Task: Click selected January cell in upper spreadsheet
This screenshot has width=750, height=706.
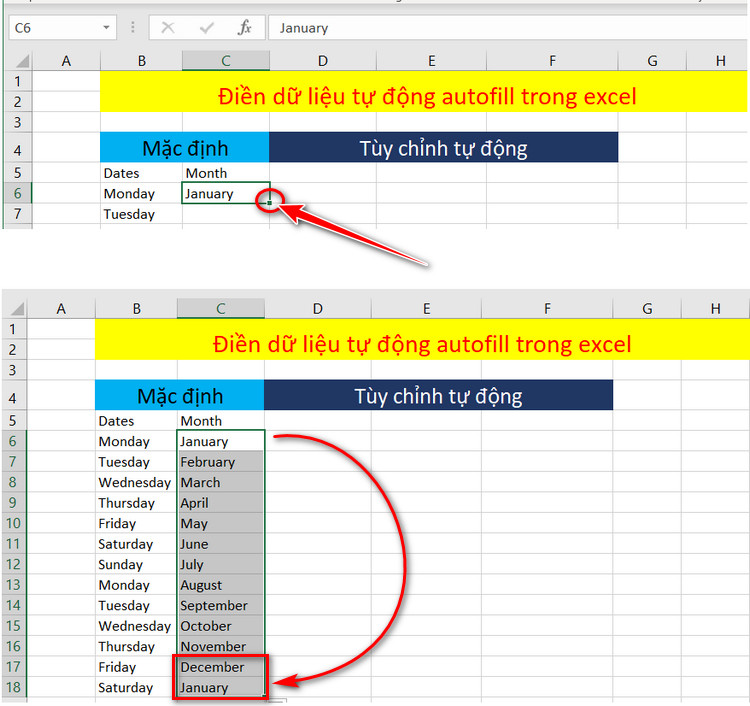Action: tap(226, 193)
